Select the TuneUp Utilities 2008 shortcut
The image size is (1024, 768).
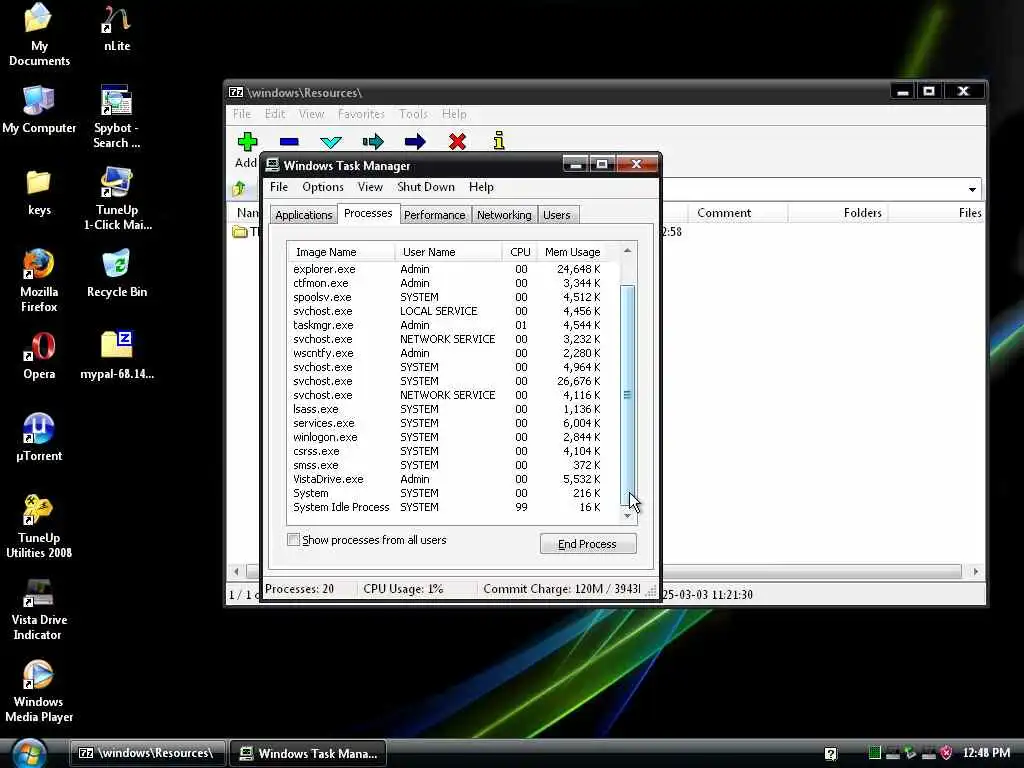pos(39,526)
